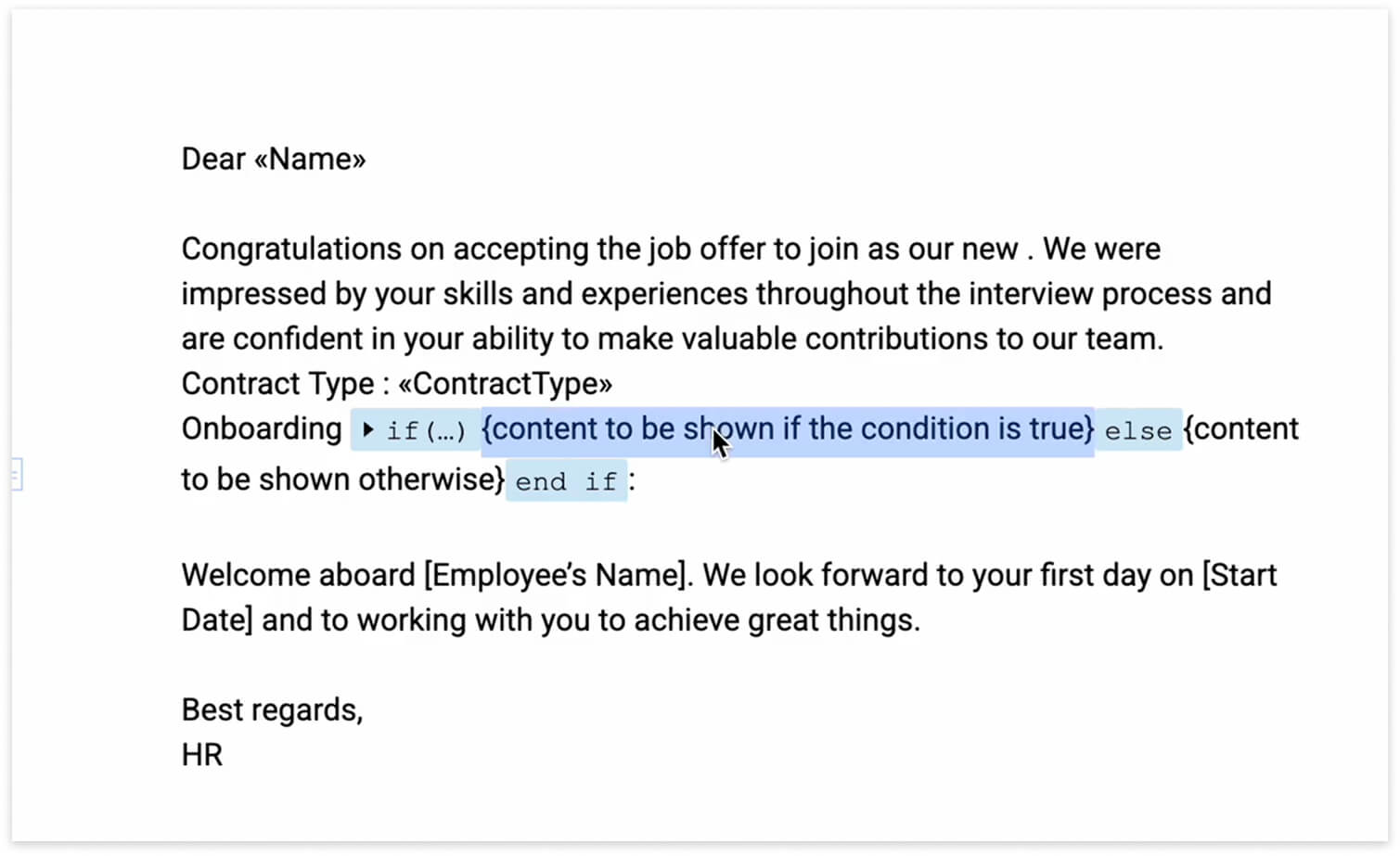
Task: Click the else block chip
Action: coord(1138,430)
